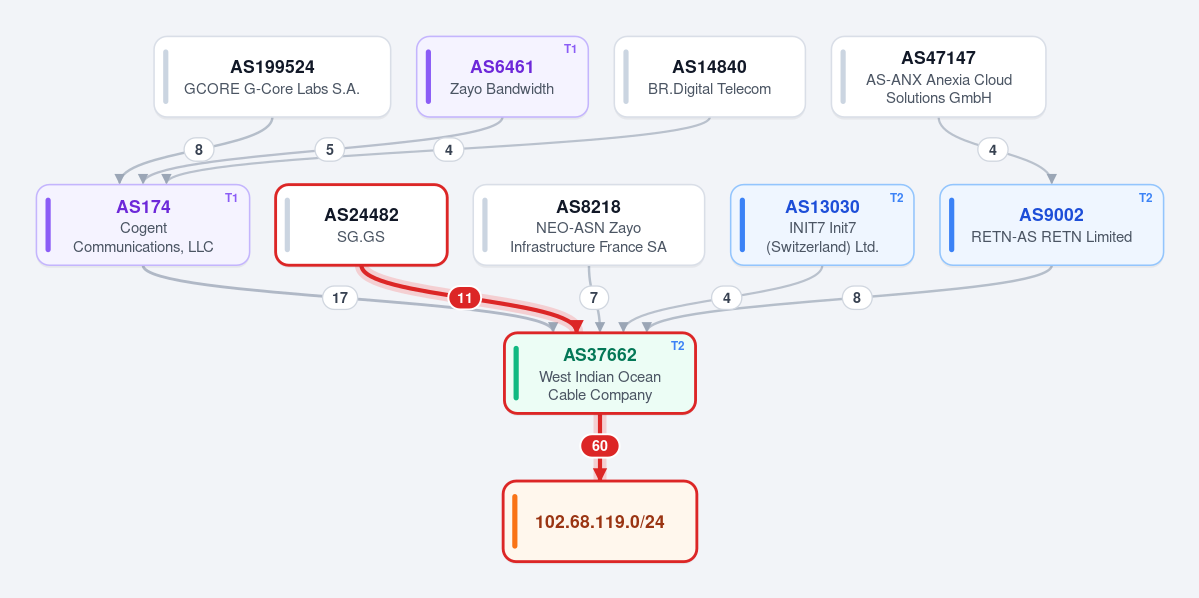The height and width of the screenshot is (598, 1199).
Task: Click the AS13030 Init7 Switzerland node
Action: point(822,225)
